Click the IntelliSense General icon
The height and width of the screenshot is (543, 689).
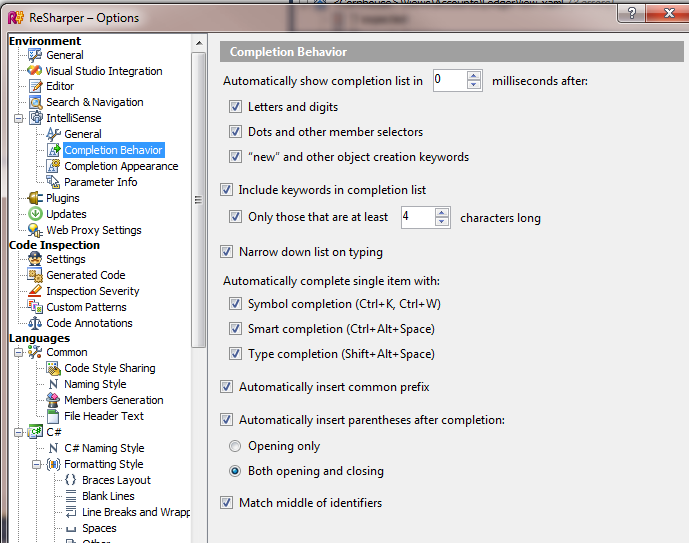53,134
